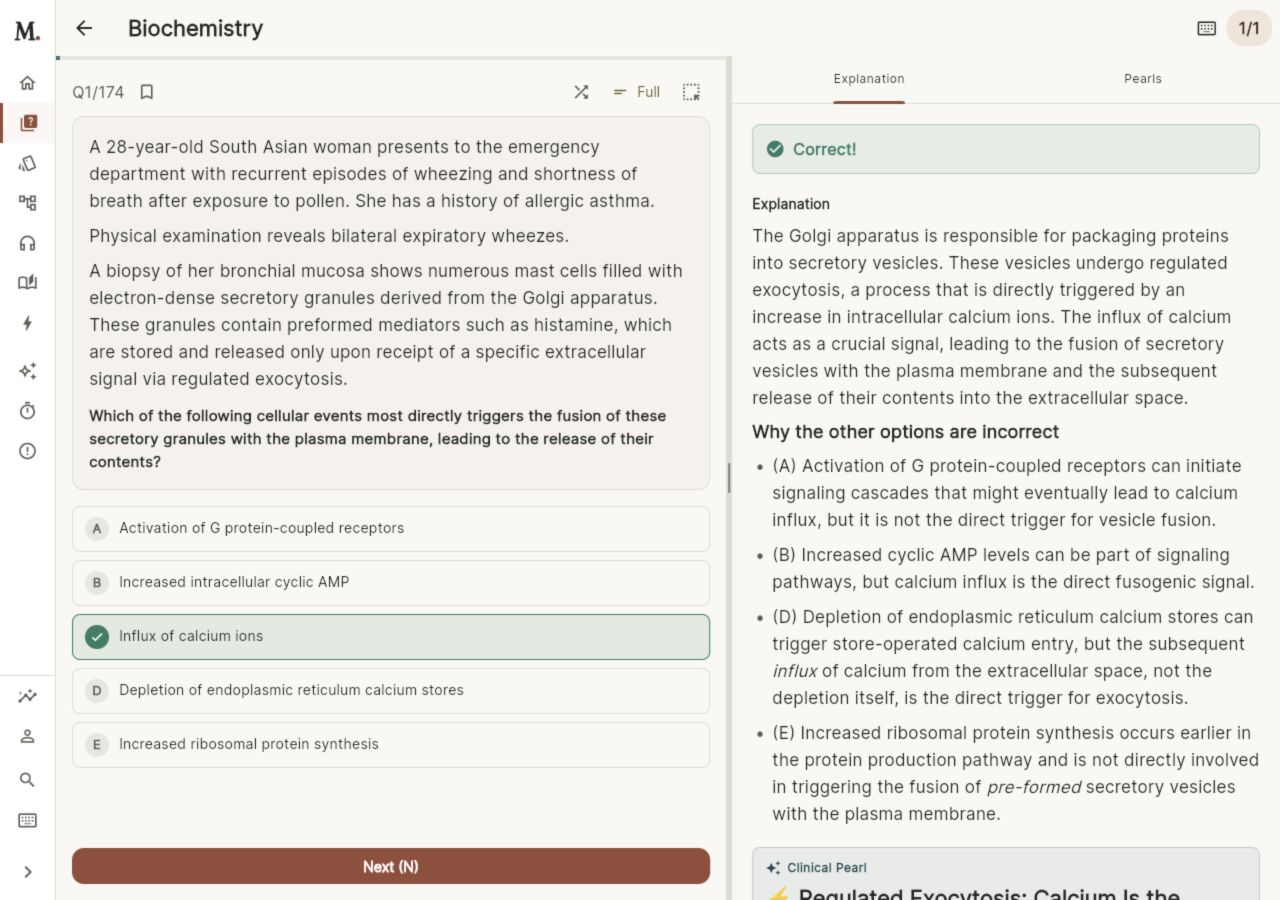Switch to the Pearls tab

1143,79
